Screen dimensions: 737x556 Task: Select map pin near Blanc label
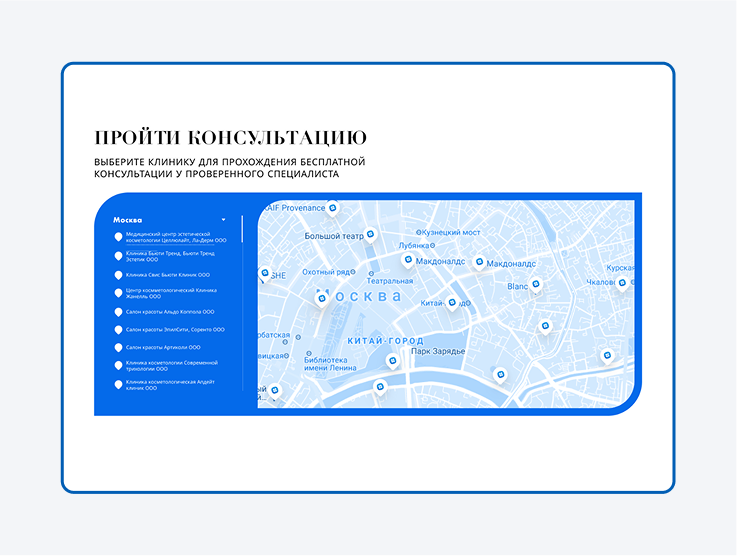(535, 284)
